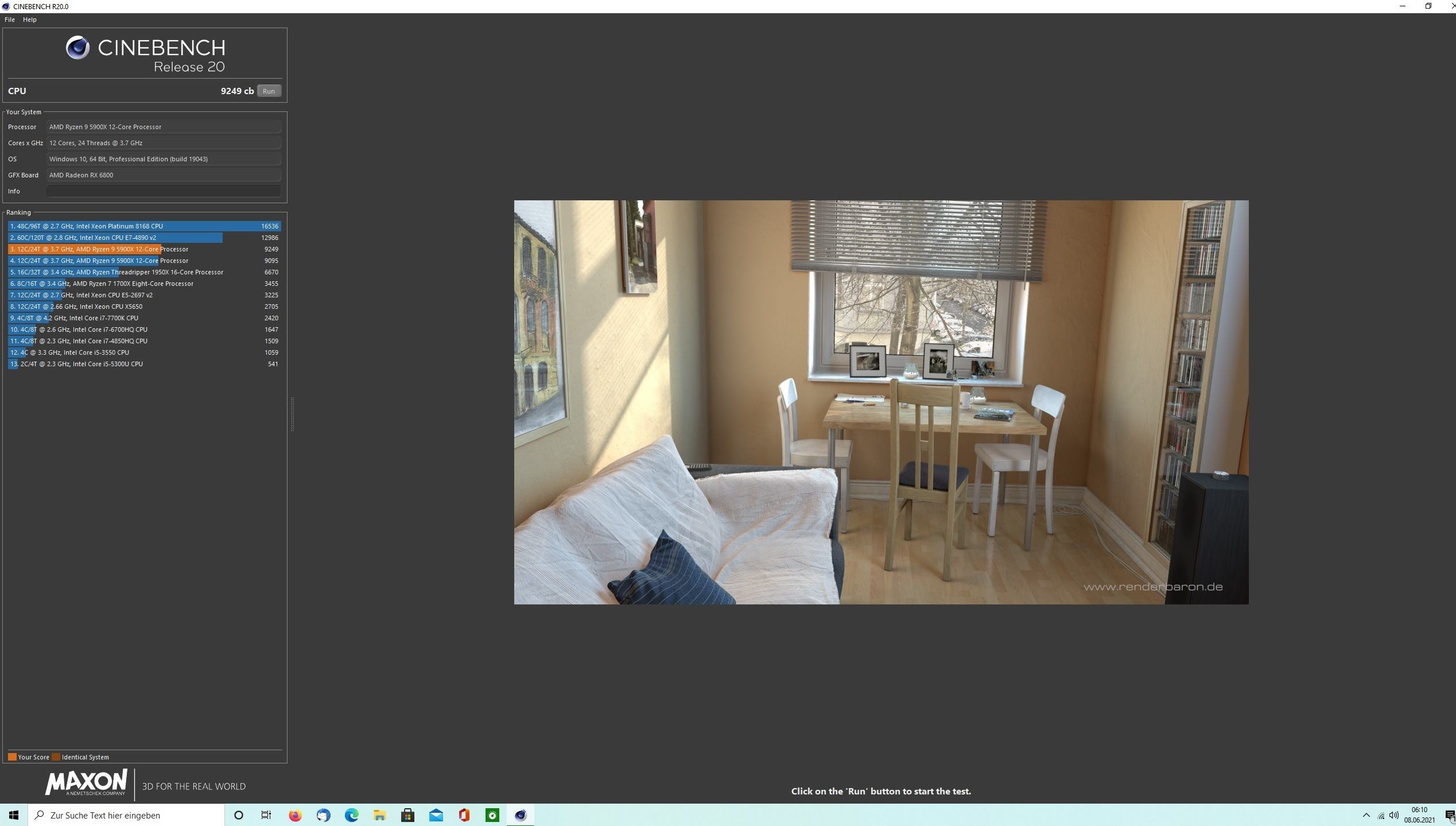Open Microsoft Store taskbar icon
The image size is (1456, 826).
(x=407, y=815)
